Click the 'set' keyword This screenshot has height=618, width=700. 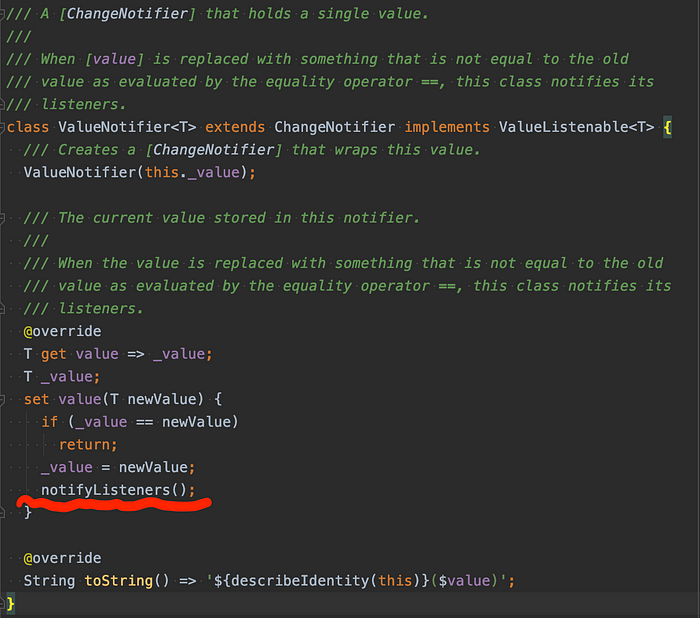[x=36, y=400]
